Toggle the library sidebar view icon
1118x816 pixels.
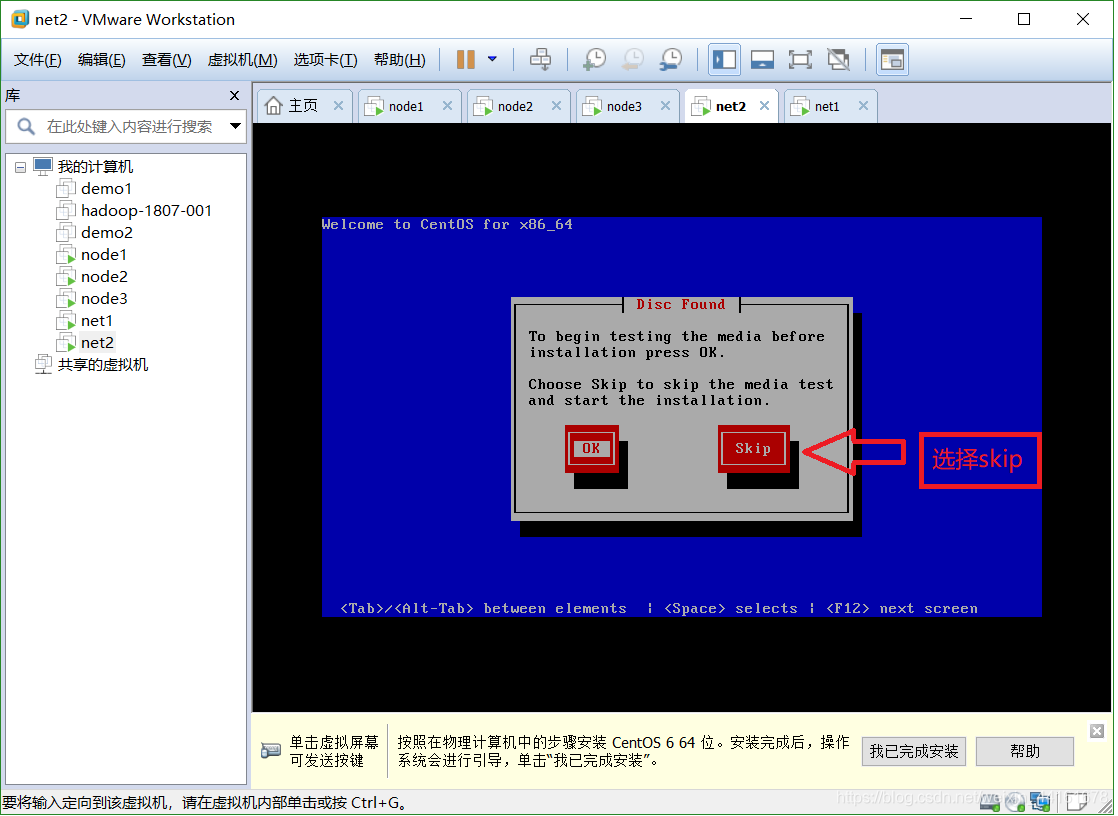coord(724,59)
